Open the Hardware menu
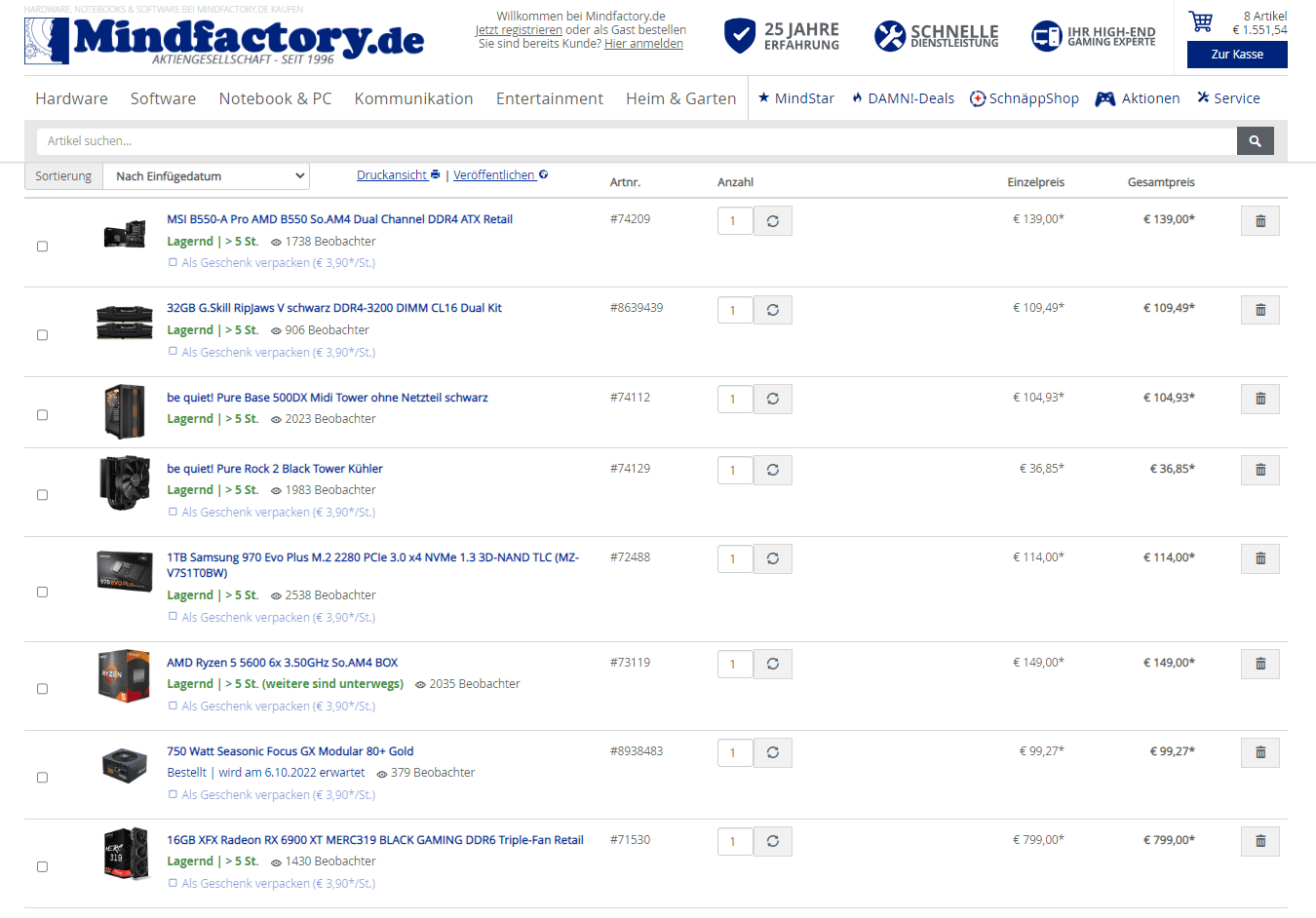Viewport: 1316px width, 918px height. coord(71,98)
